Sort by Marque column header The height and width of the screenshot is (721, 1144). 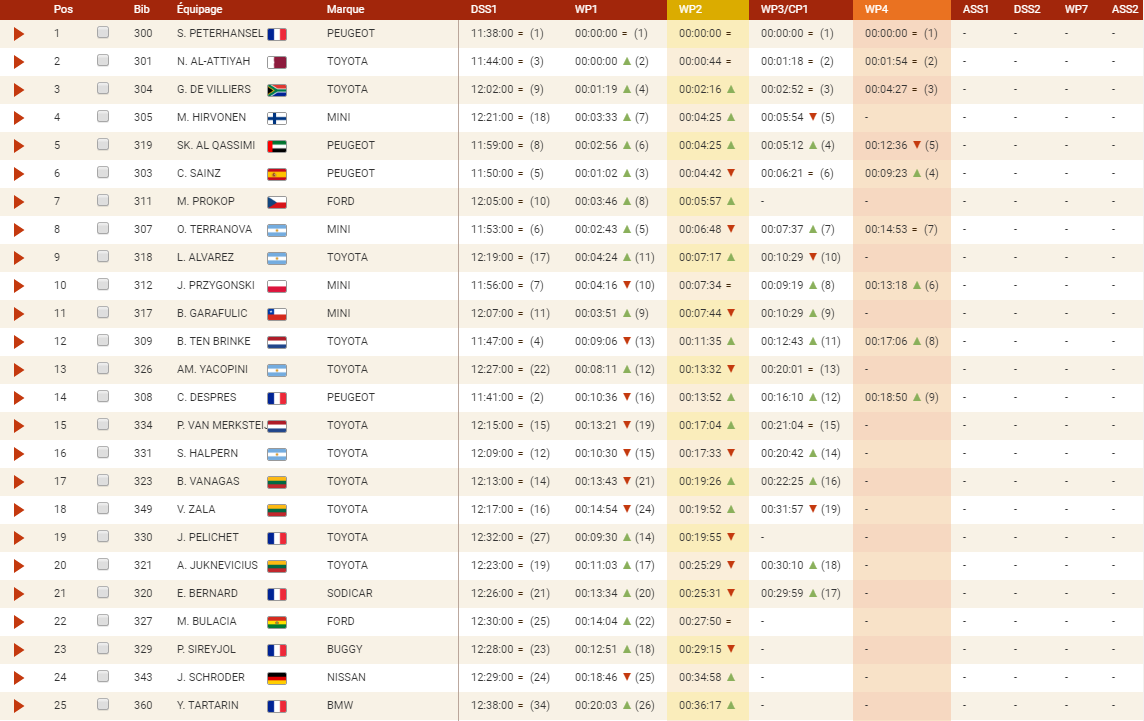[x=346, y=9]
